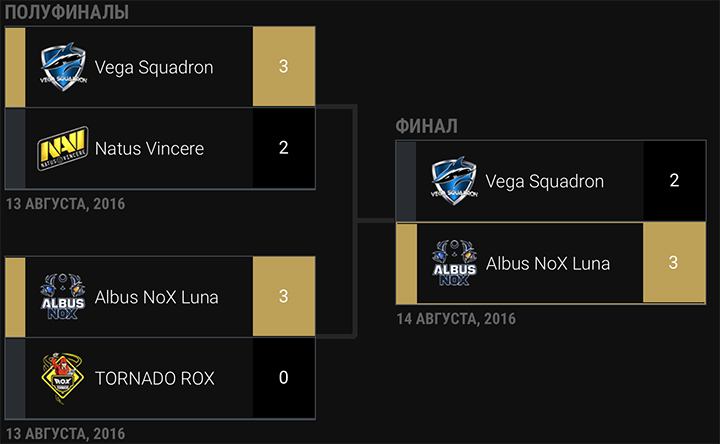The width and height of the screenshot is (720, 444).
Task: Click Vega Squadron's final score 2
Action: click(x=674, y=181)
